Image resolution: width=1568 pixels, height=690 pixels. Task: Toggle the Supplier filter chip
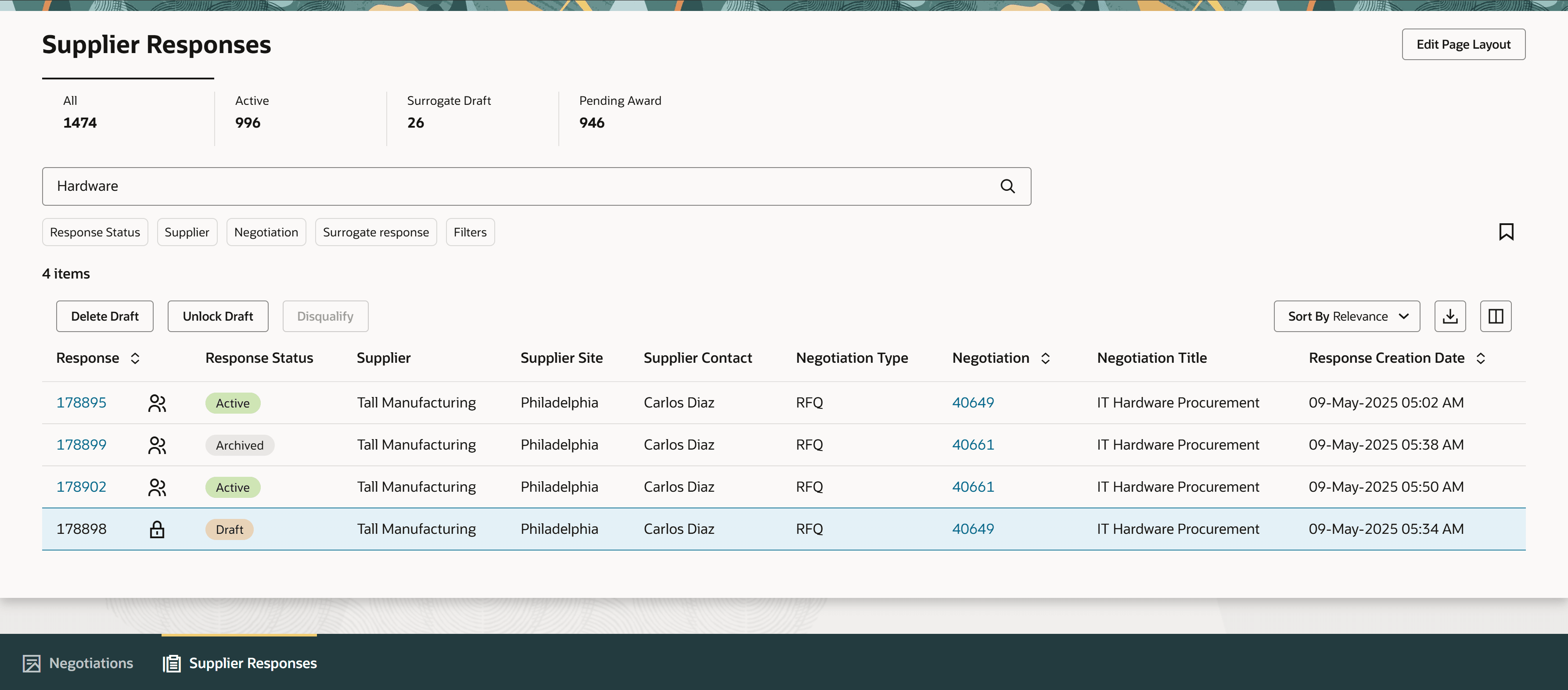[187, 232]
